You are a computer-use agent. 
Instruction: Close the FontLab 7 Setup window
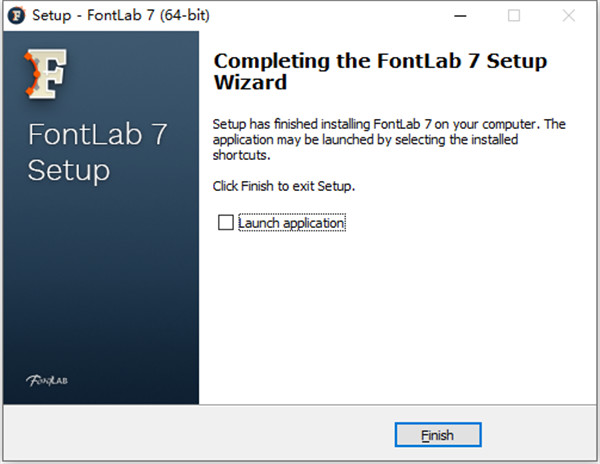point(571,16)
